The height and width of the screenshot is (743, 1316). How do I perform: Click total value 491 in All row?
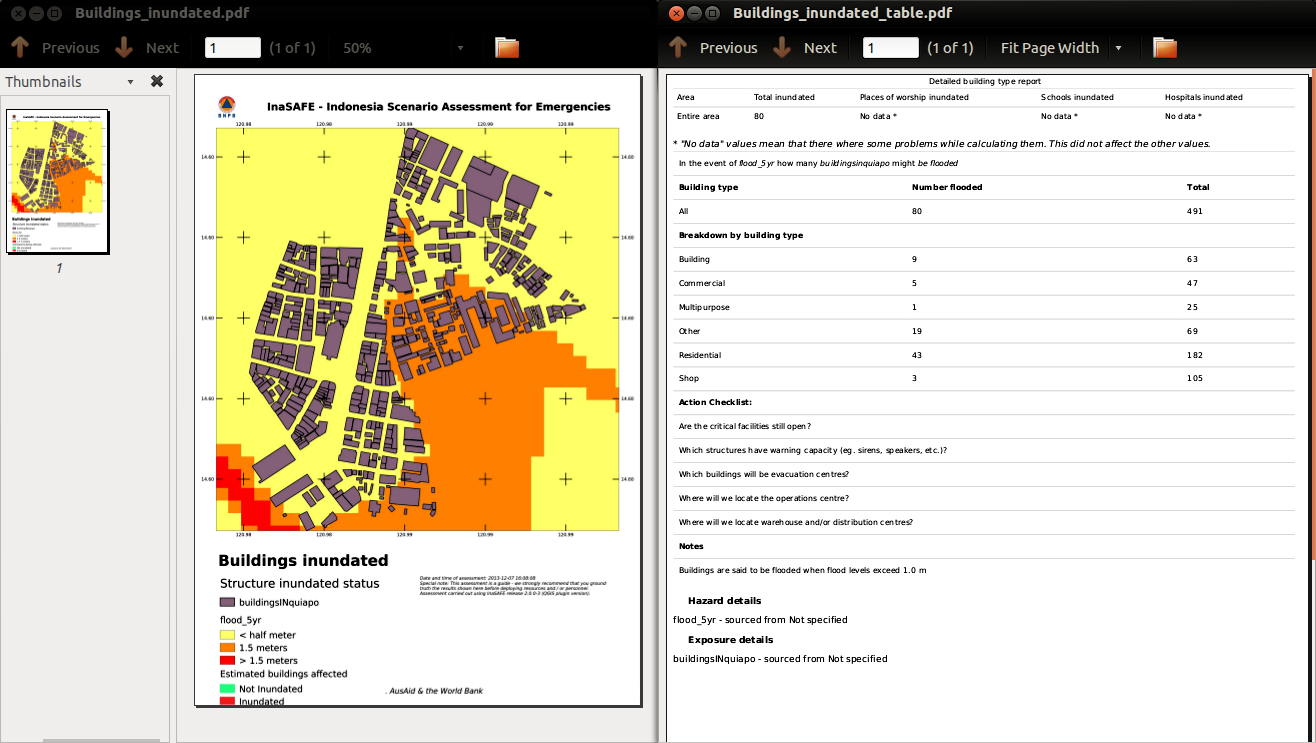tap(1195, 211)
